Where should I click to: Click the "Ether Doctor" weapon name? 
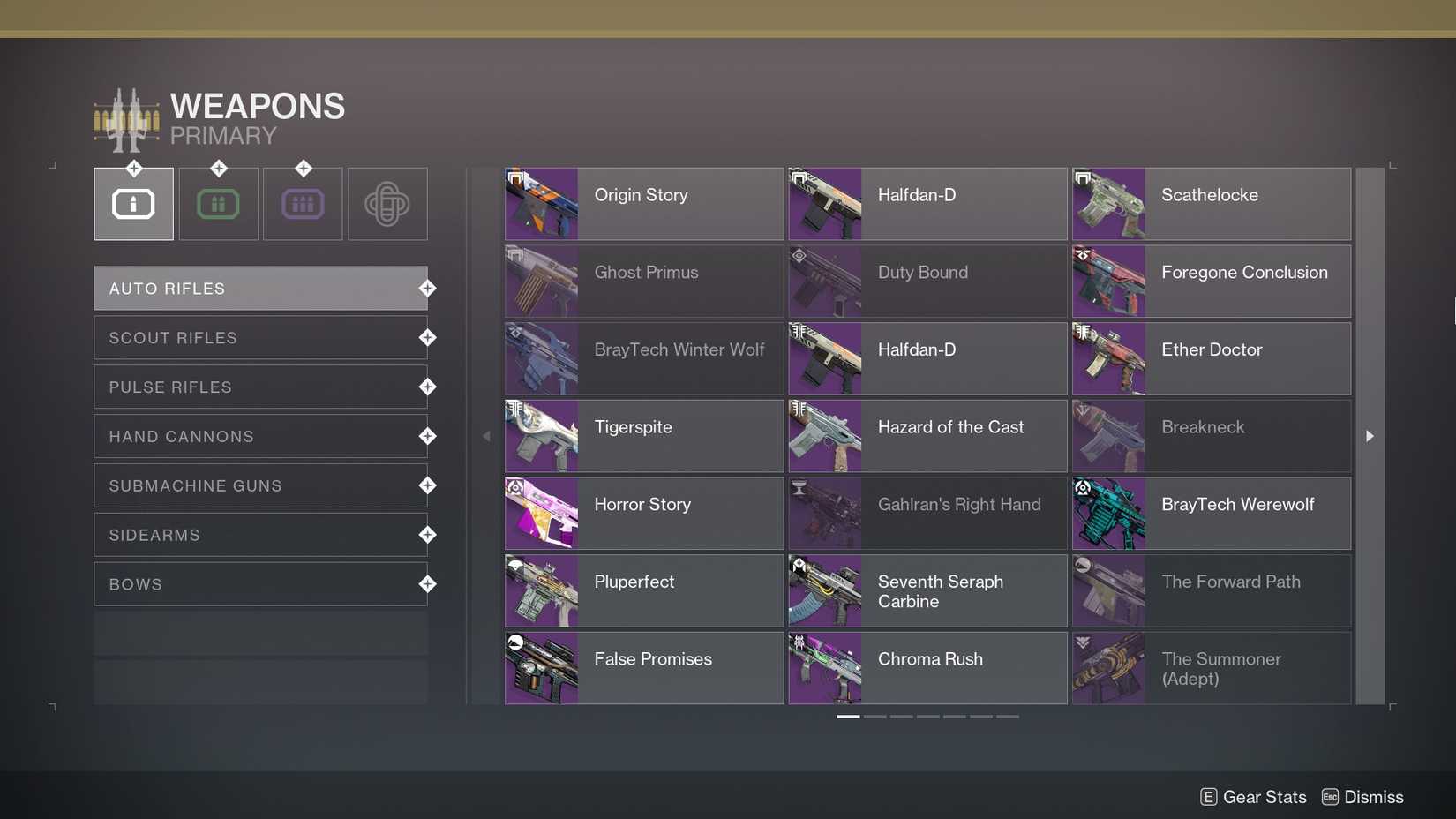tap(1212, 349)
